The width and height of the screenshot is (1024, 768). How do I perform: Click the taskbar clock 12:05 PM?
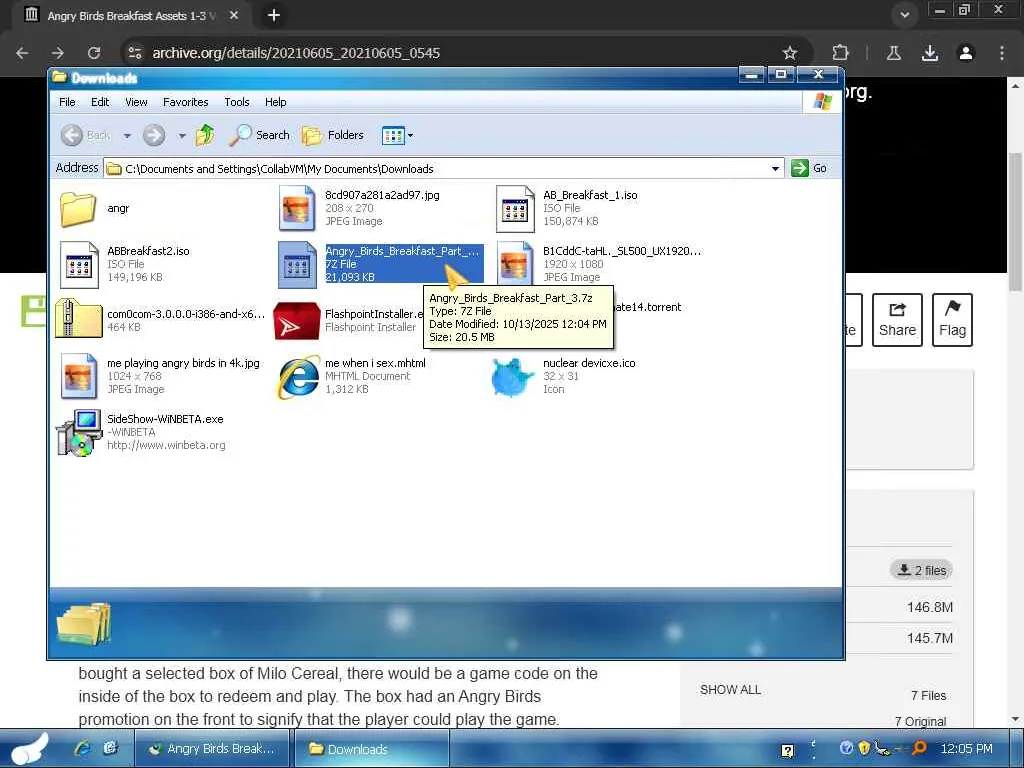coord(966,748)
